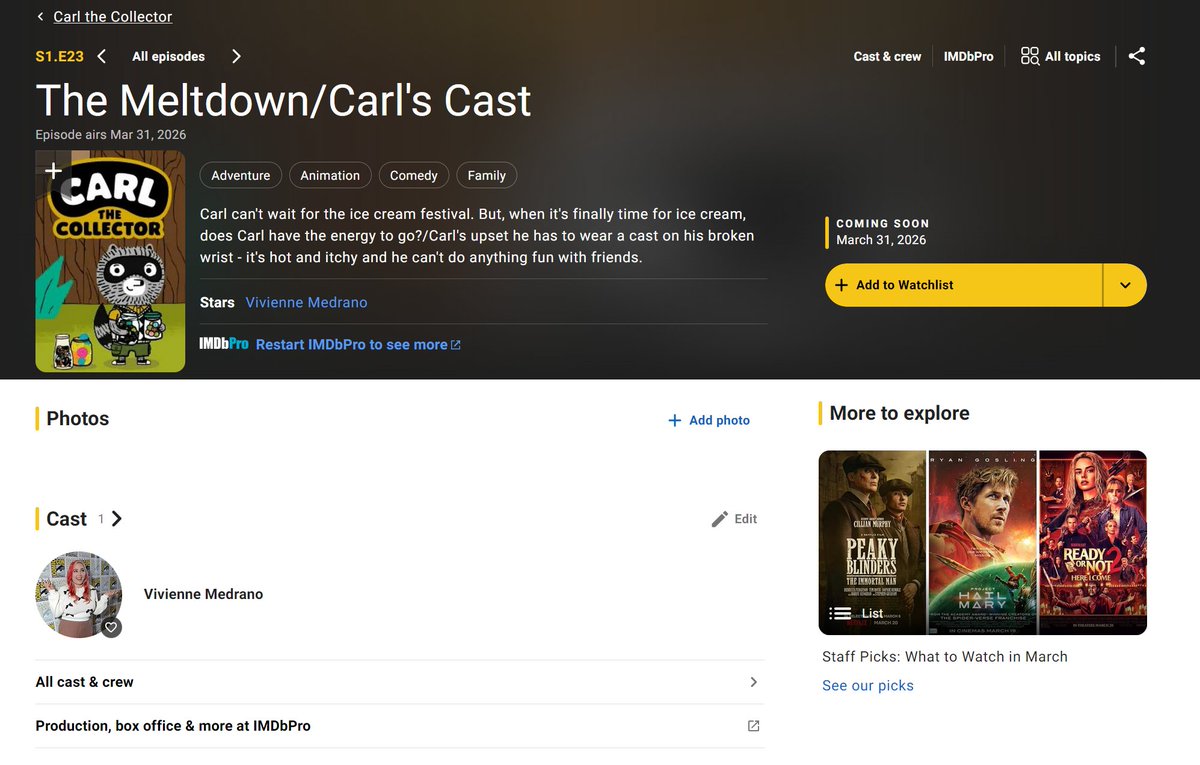
Task: Open the Photos section heading
Action: point(78,419)
